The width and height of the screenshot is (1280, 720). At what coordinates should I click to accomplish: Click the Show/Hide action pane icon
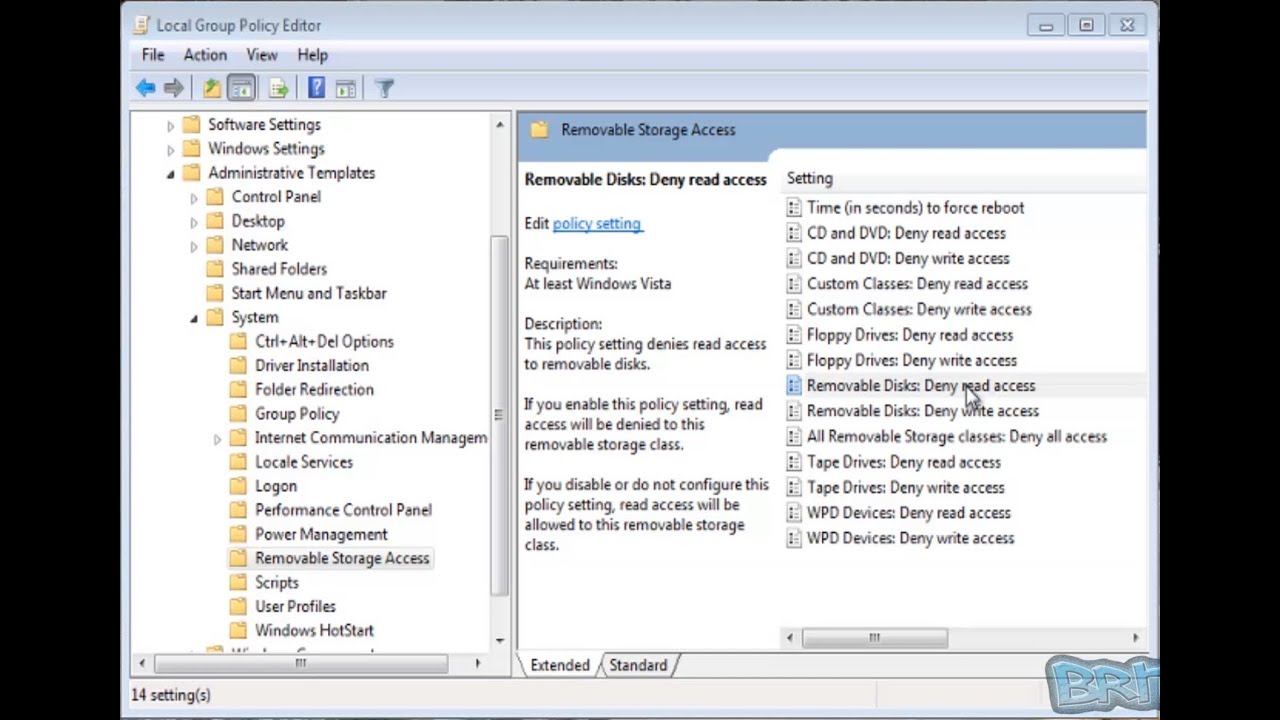(346, 89)
